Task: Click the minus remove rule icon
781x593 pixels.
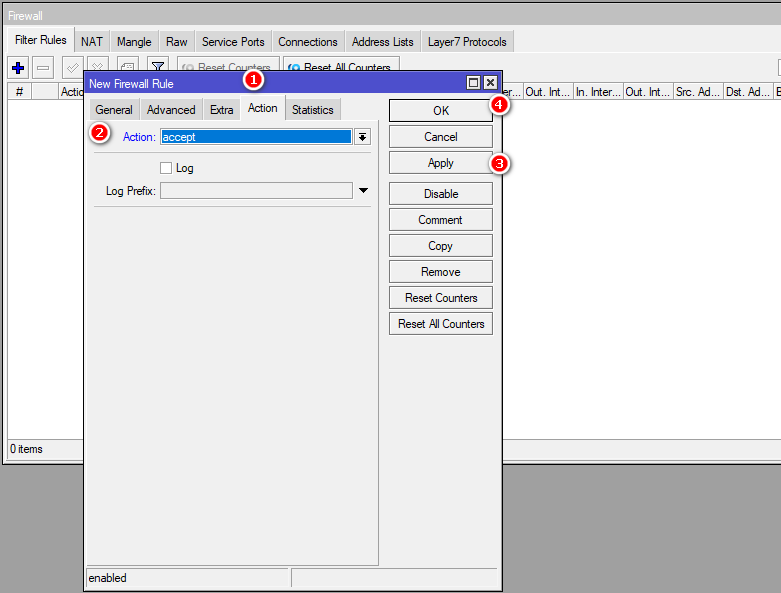Action: (x=43, y=68)
